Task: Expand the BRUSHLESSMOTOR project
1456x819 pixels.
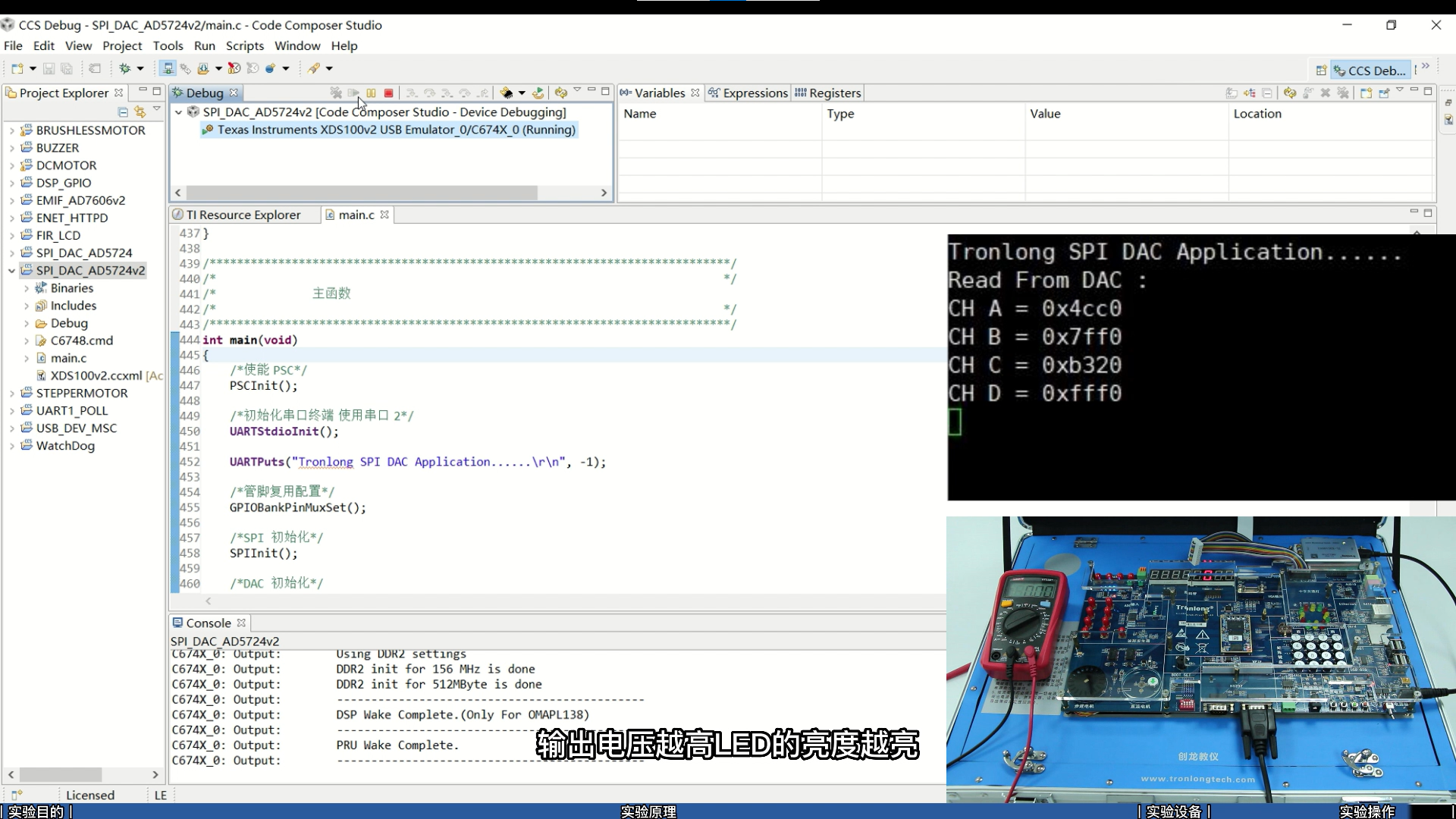Action: coord(11,130)
